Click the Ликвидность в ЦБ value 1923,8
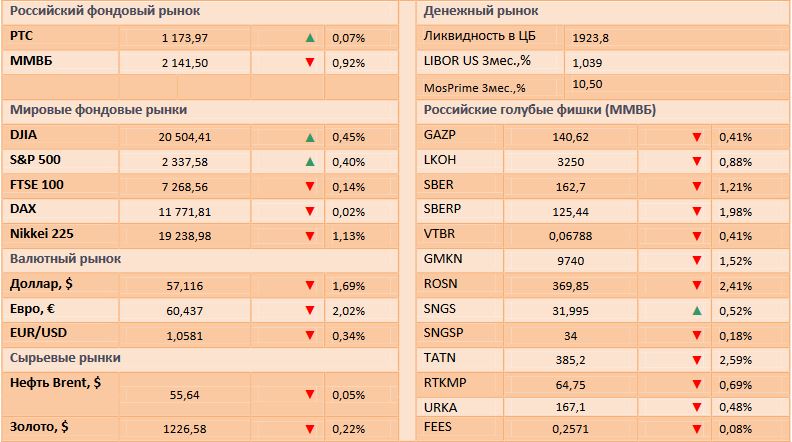Image resolution: width=792 pixels, height=442 pixels. pyautogui.click(x=591, y=38)
